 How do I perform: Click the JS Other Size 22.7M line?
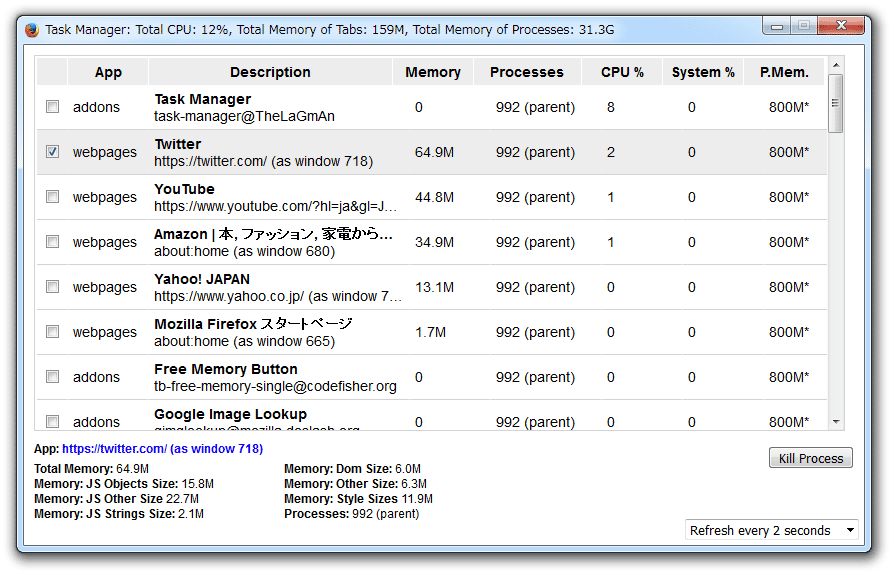117,499
